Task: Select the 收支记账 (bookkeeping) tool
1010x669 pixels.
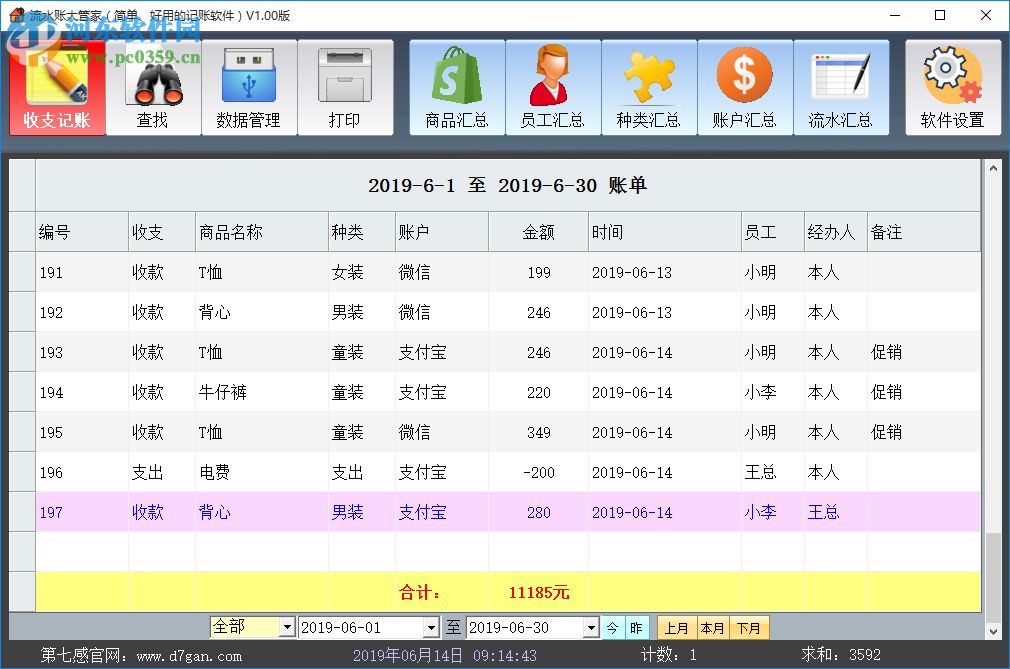Action: pos(57,88)
